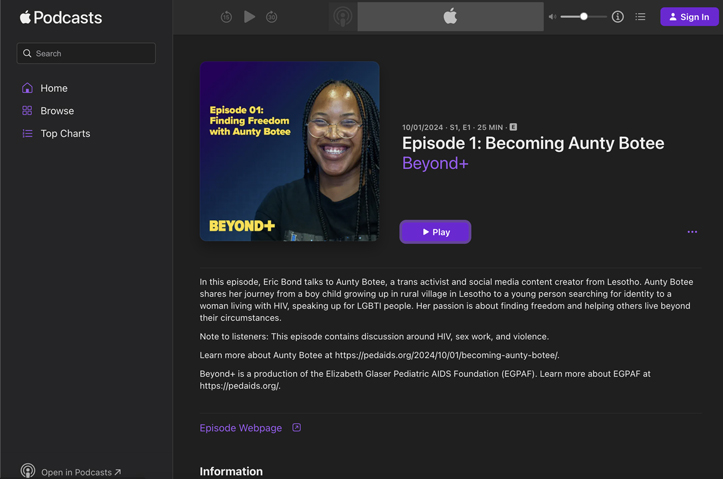The image size is (723, 479).
Task: Adjust the volume slider
Action: (584, 17)
